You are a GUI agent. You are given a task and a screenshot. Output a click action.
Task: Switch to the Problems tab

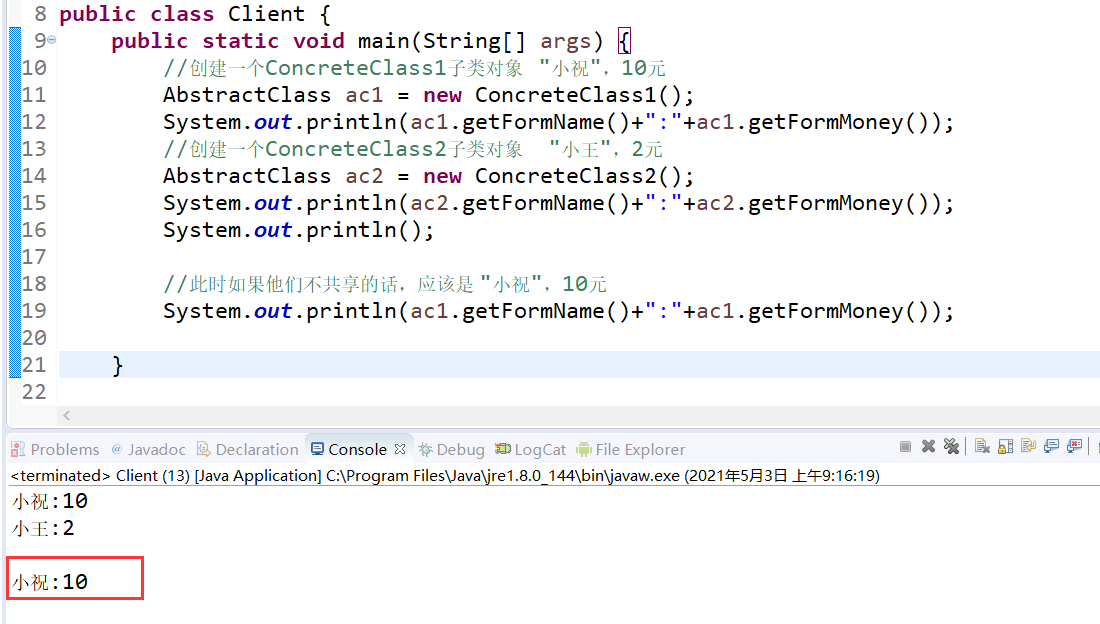55,449
